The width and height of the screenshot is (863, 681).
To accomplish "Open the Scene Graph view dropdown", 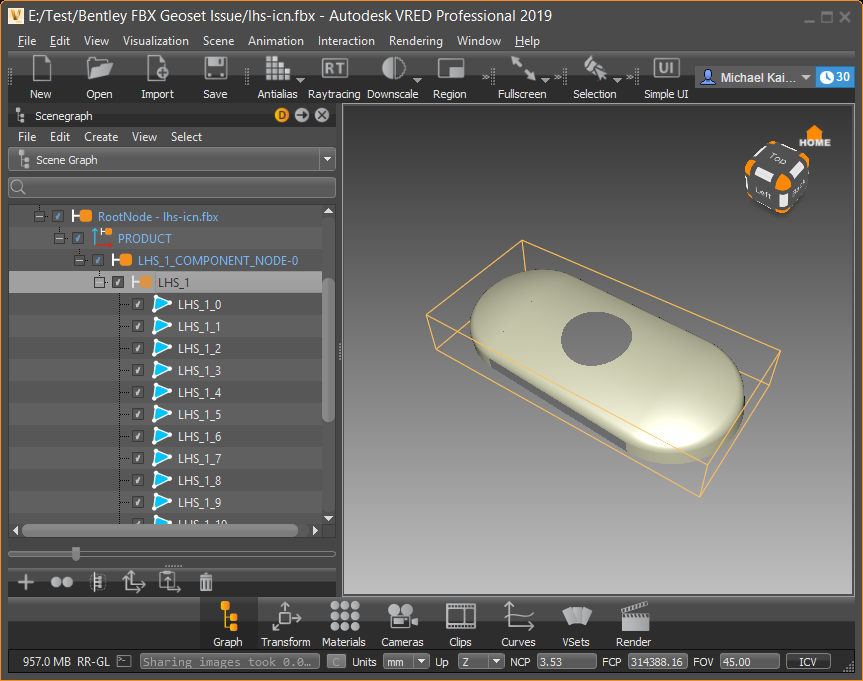I will 327,159.
